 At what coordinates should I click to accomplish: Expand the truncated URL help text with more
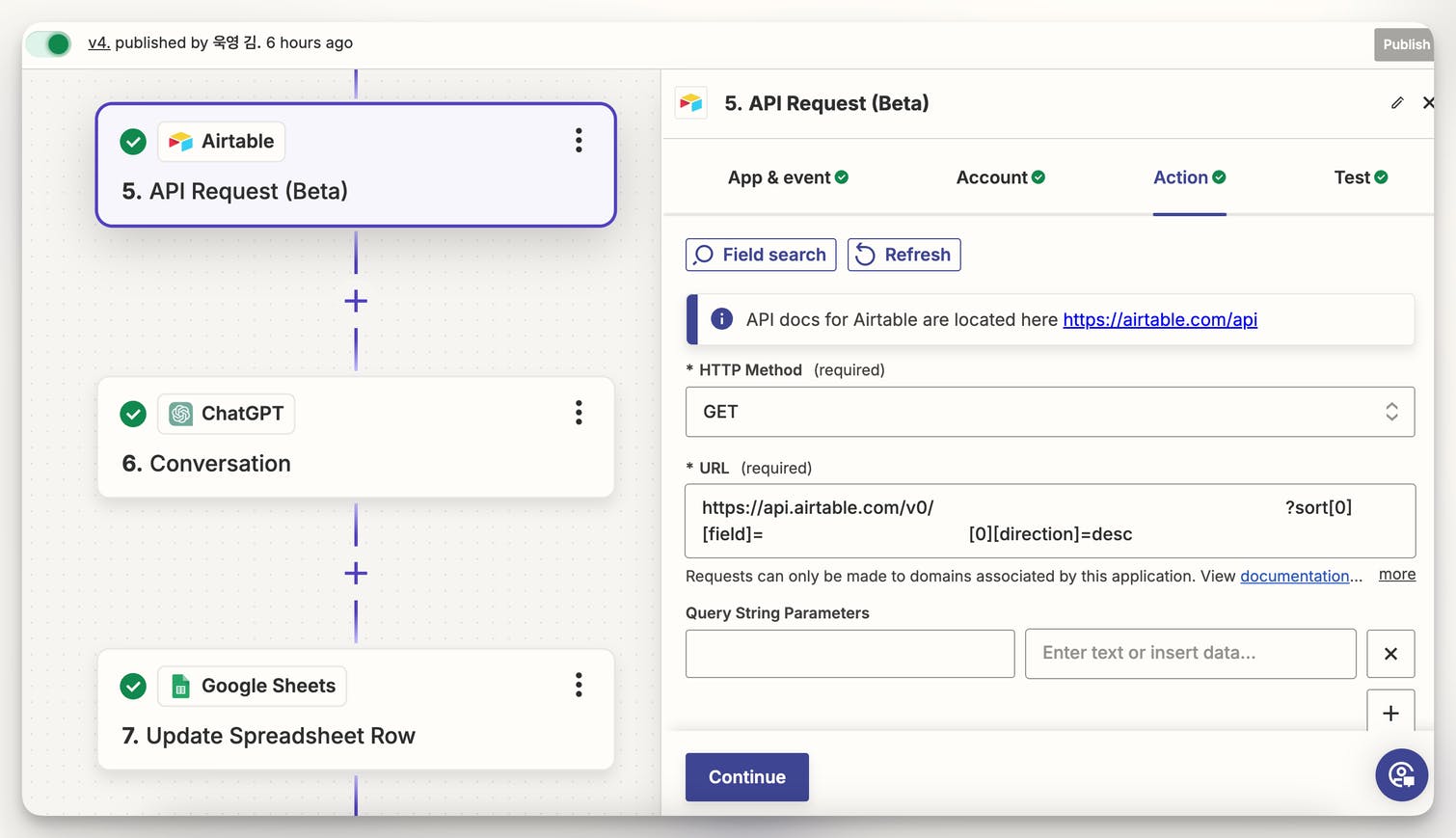point(1396,575)
